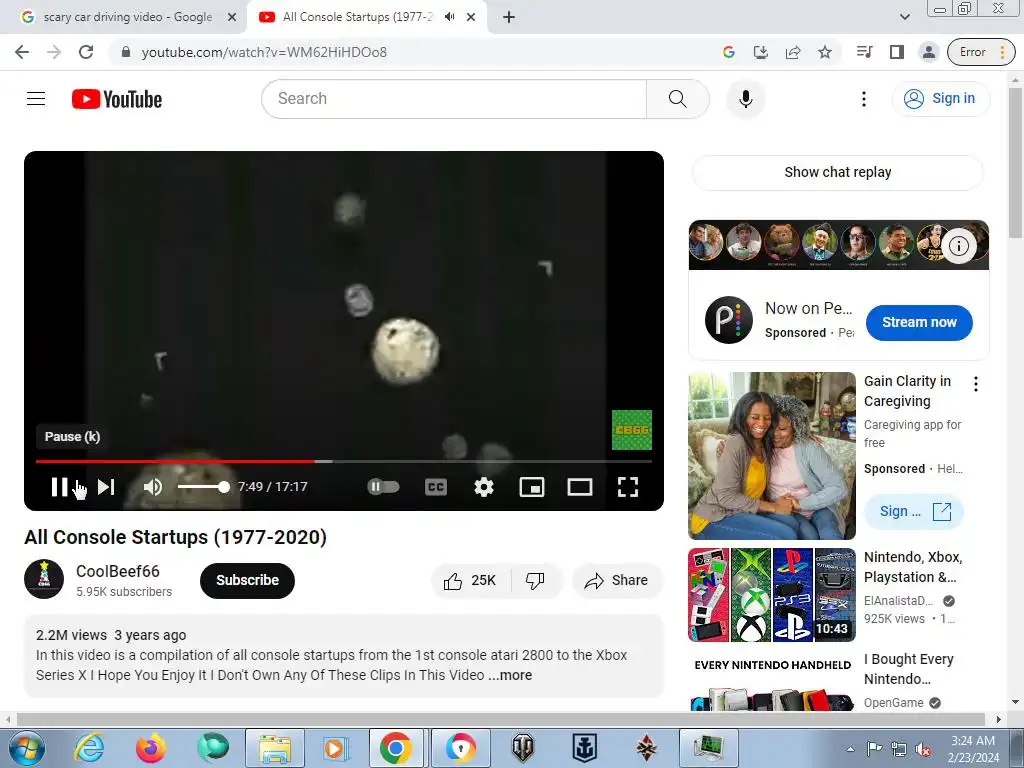The image size is (1024, 768).
Task: Open the taskbar clock showing 3:24 AM
Action: 973,748
